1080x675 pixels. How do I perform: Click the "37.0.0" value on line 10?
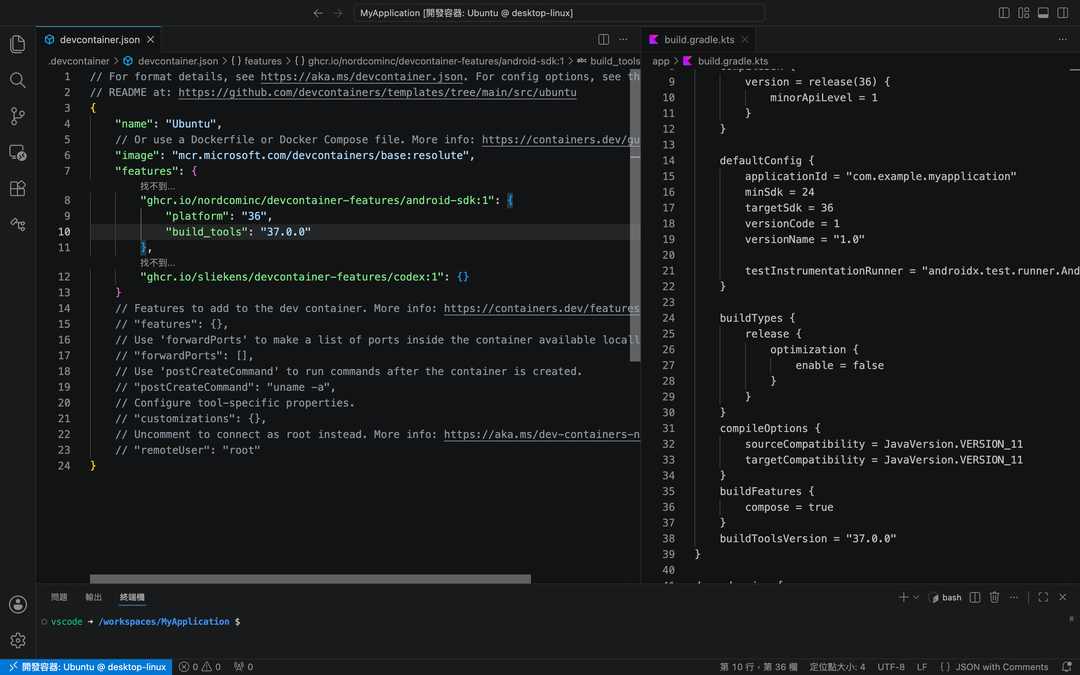coord(285,231)
